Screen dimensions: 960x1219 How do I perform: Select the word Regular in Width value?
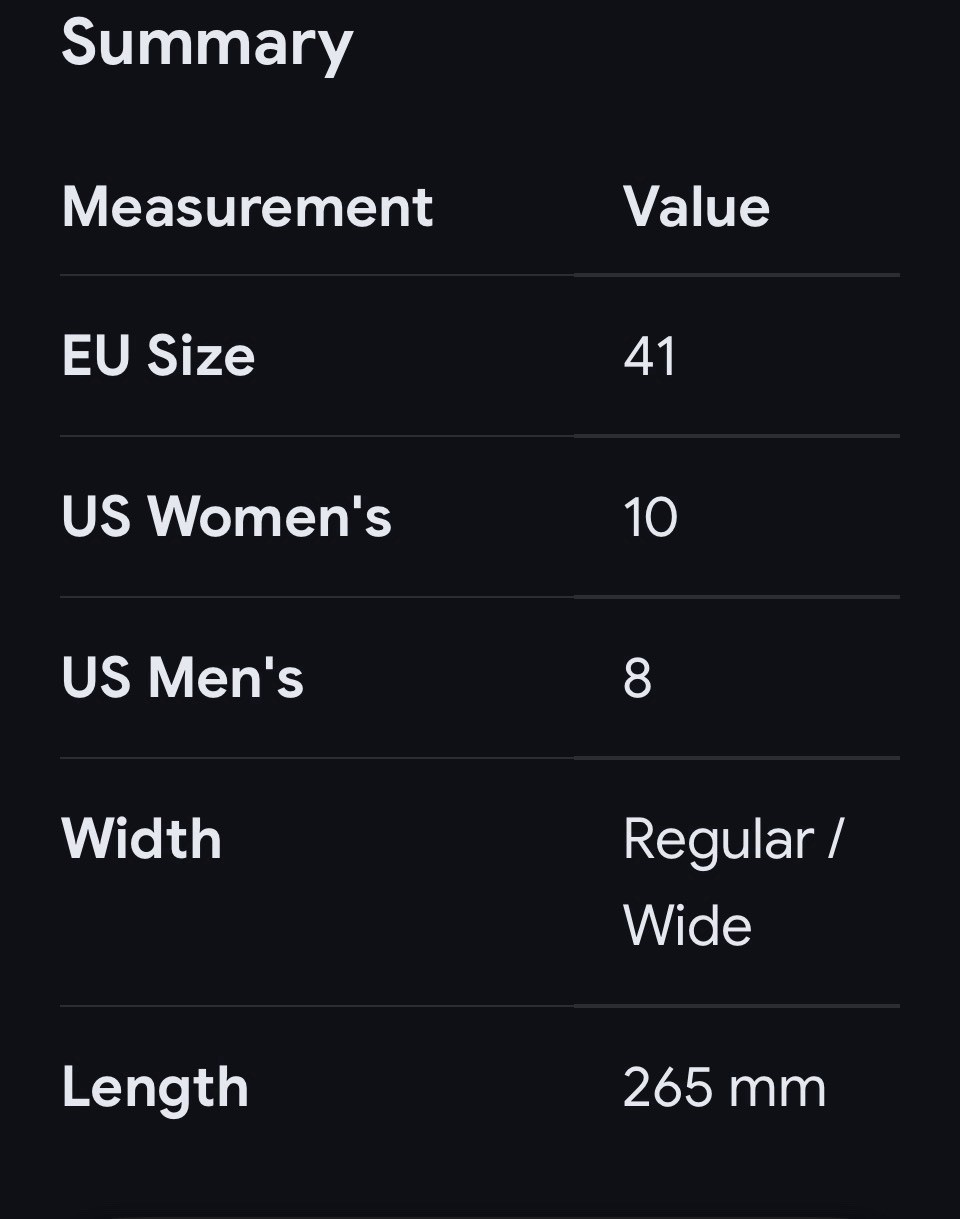click(x=717, y=841)
